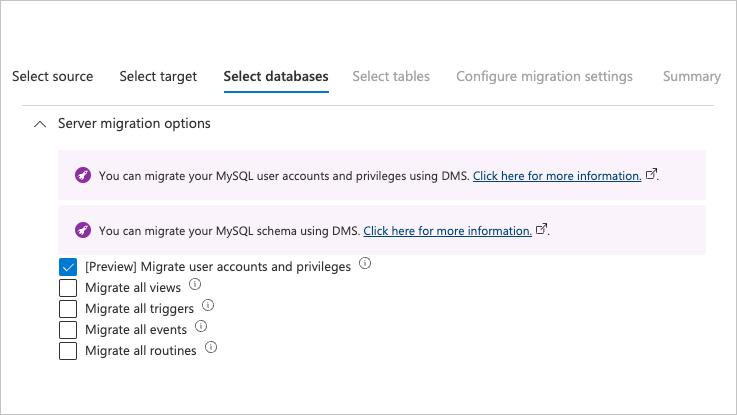
Task: Tick the Migrate all events checkbox
Action: point(68,330)
